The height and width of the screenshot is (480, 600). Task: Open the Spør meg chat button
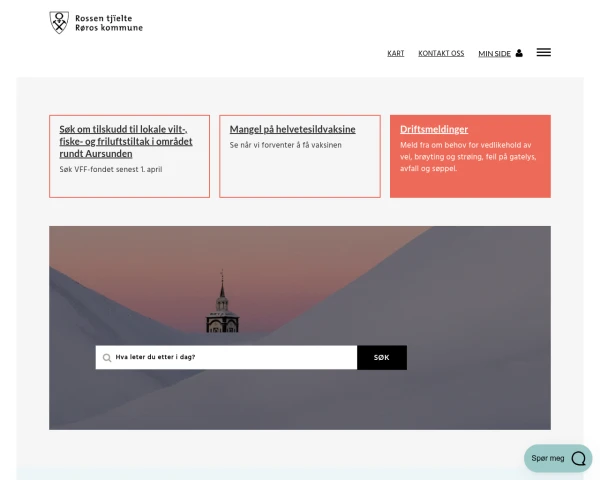(558, 458)
